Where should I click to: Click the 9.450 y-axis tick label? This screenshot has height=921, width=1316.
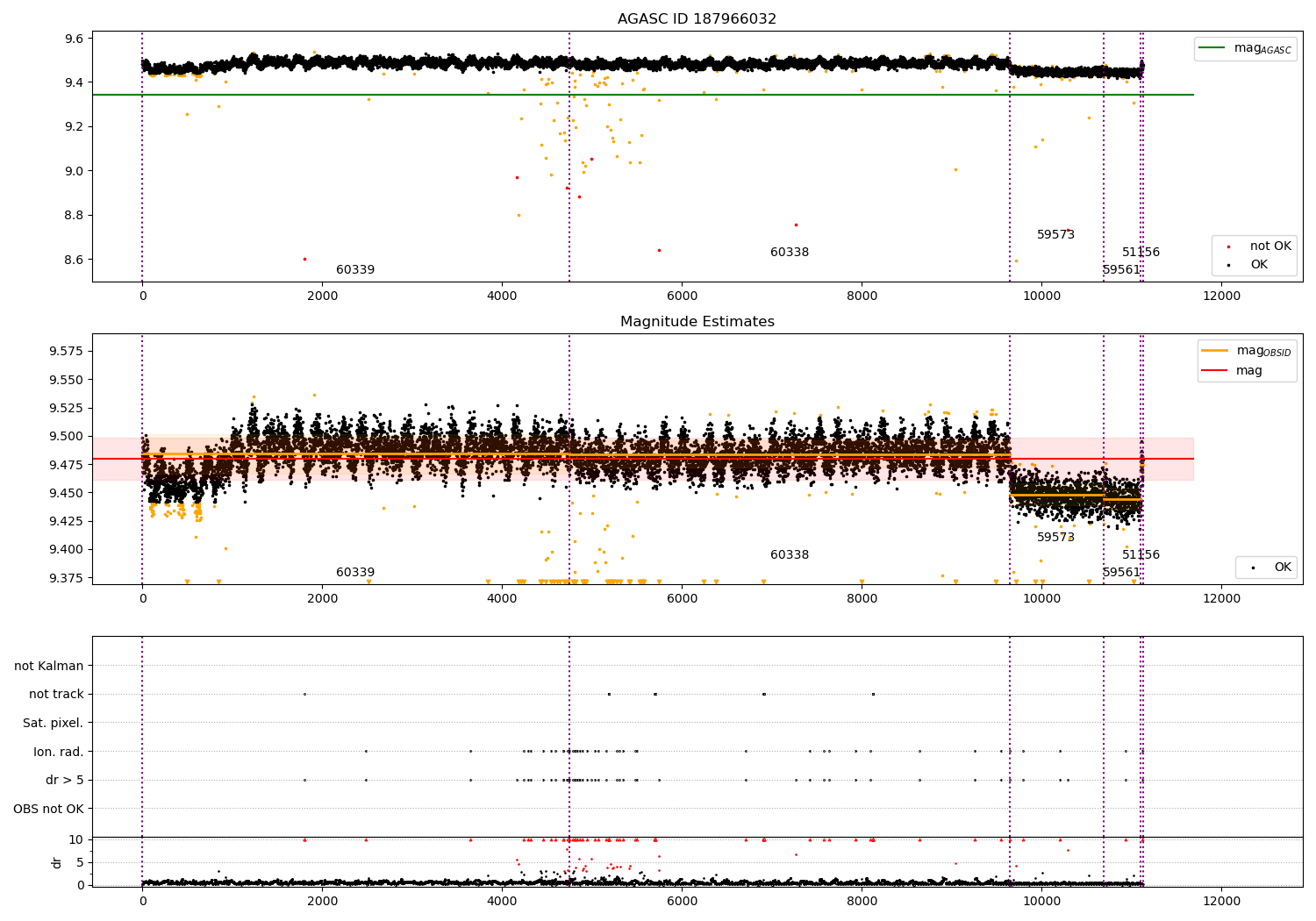(x=67, y=493)
